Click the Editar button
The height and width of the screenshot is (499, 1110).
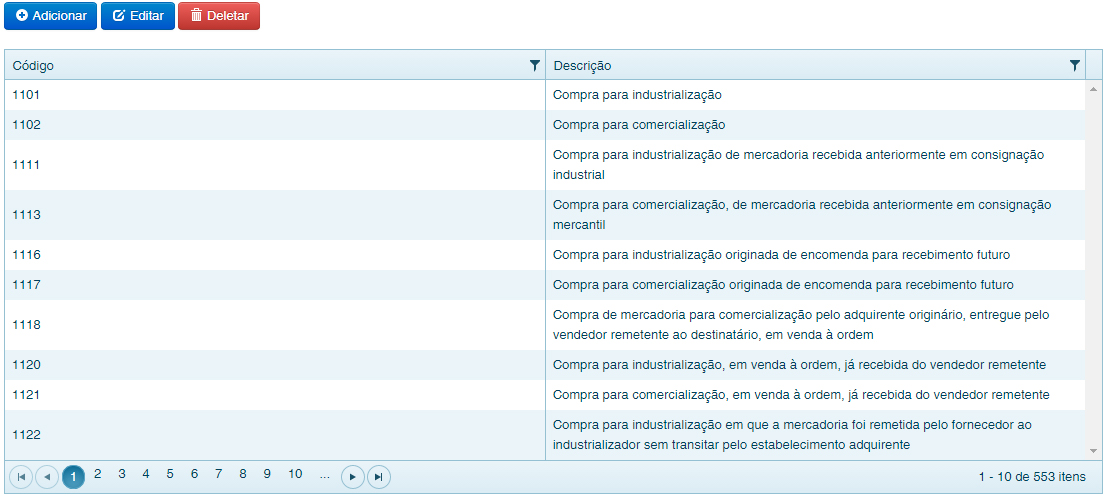(138, 16)
